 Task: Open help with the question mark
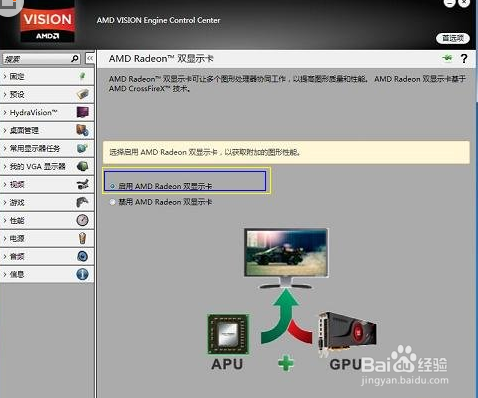click(x=464, y=59)
